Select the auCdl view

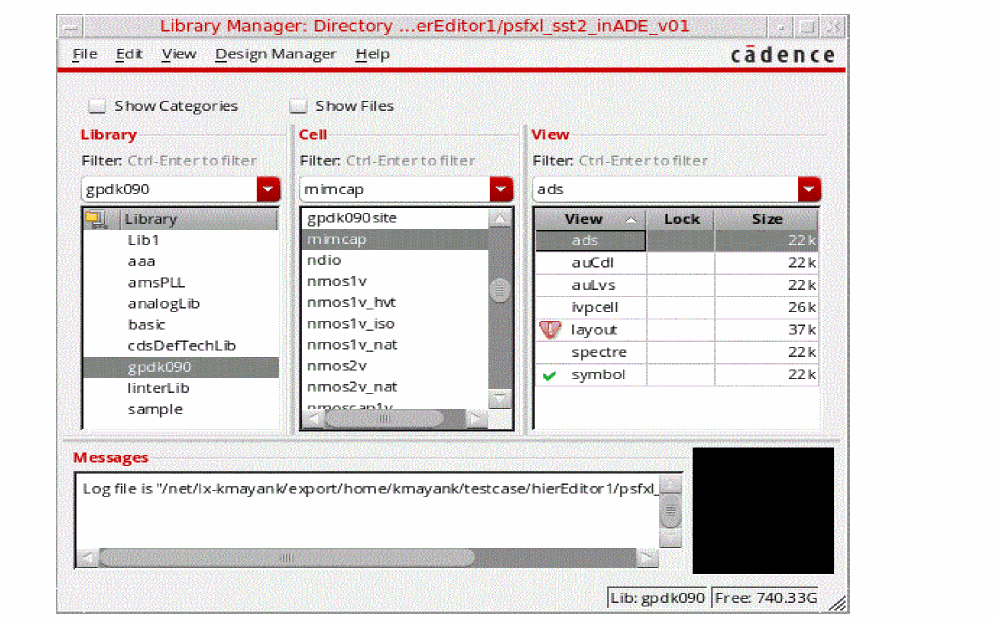(676, 262)
